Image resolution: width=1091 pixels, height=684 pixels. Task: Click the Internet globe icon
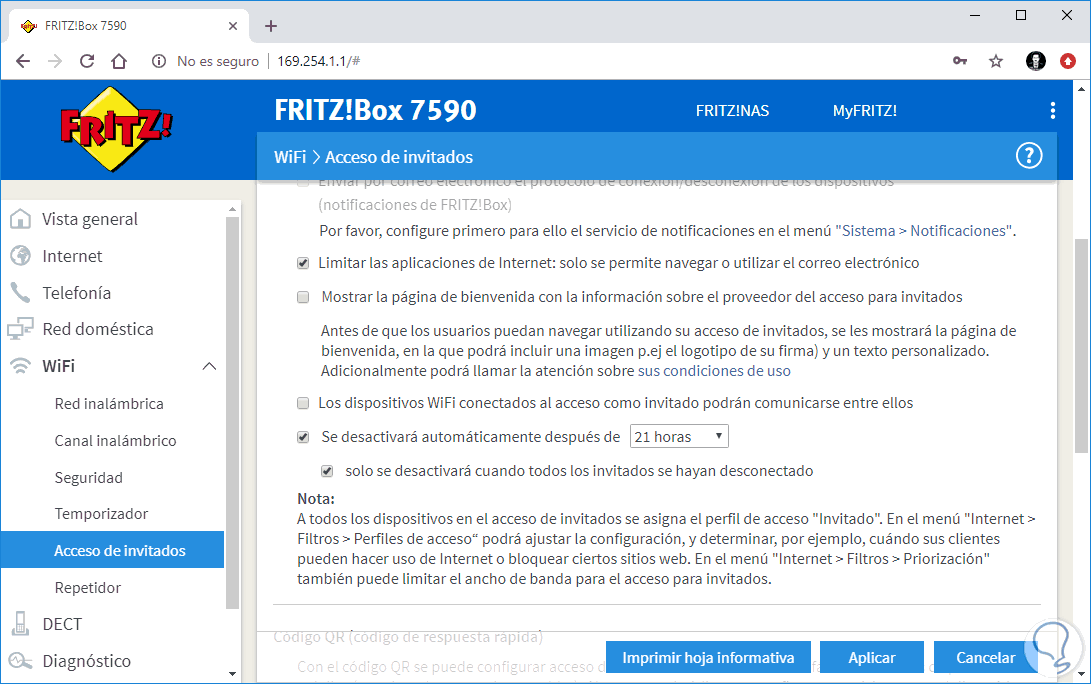click(x=20, y=255)
